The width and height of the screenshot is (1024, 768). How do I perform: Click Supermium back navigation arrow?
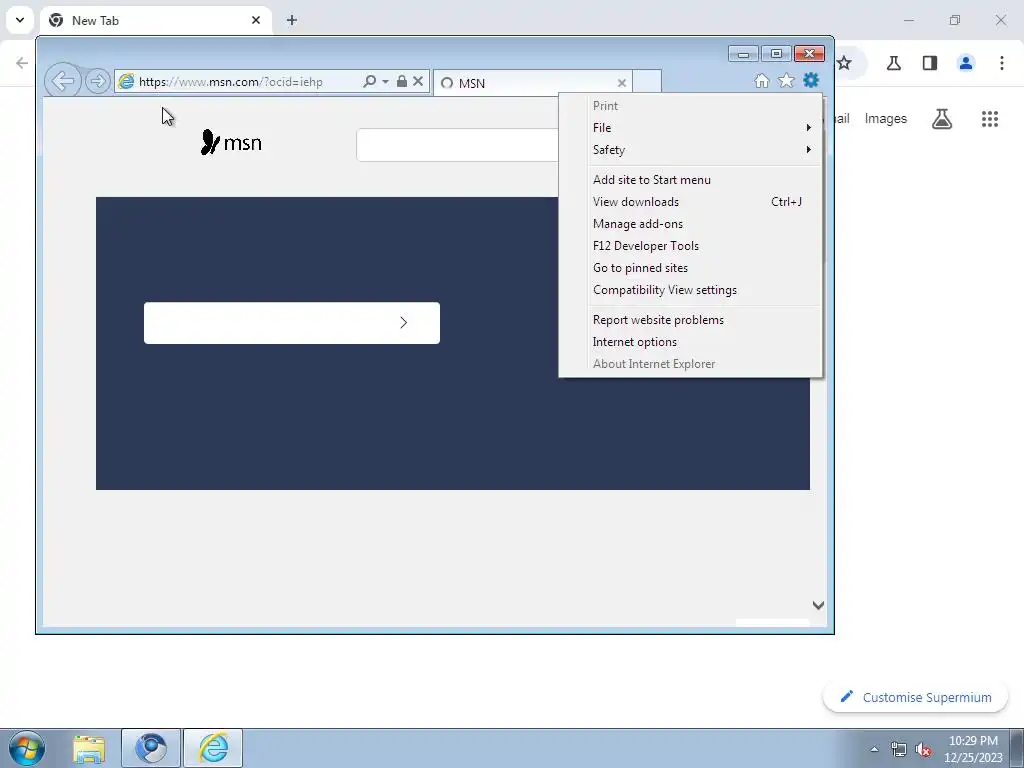point(22,63)
